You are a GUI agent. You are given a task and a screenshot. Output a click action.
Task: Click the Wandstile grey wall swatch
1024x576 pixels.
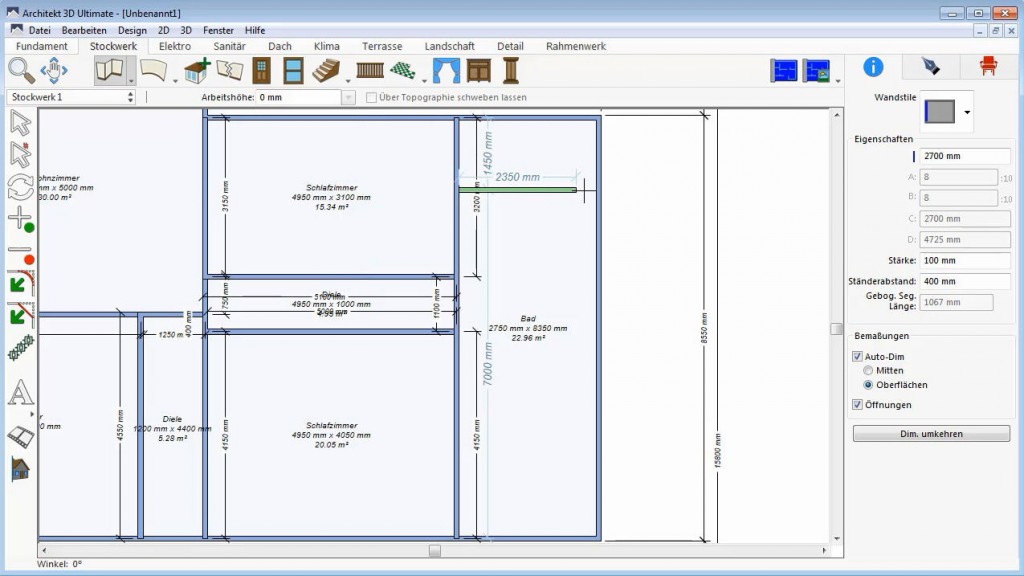(940, 112)
